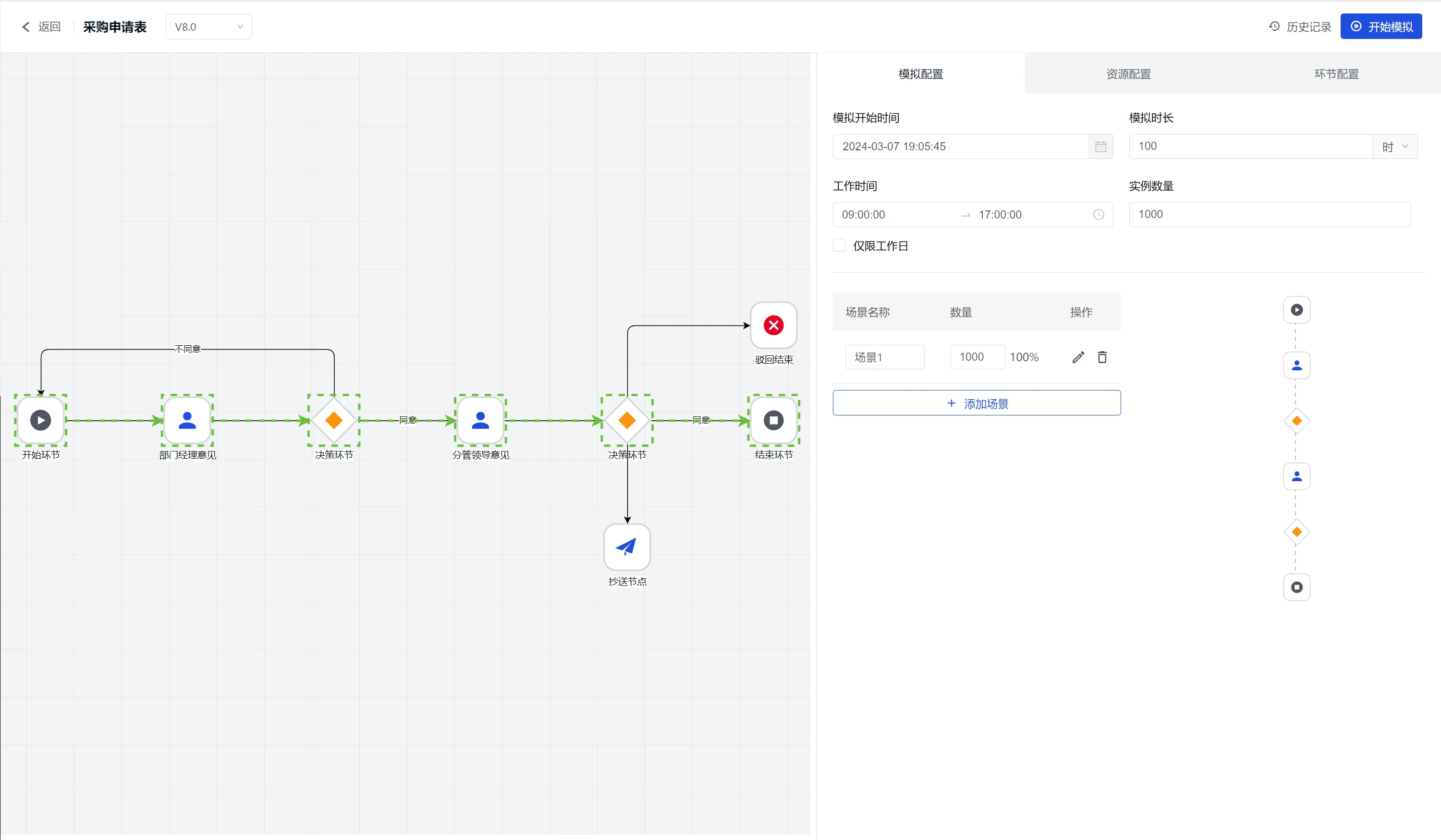
Task: Click the 不同意 edge label
Action: 187,349
